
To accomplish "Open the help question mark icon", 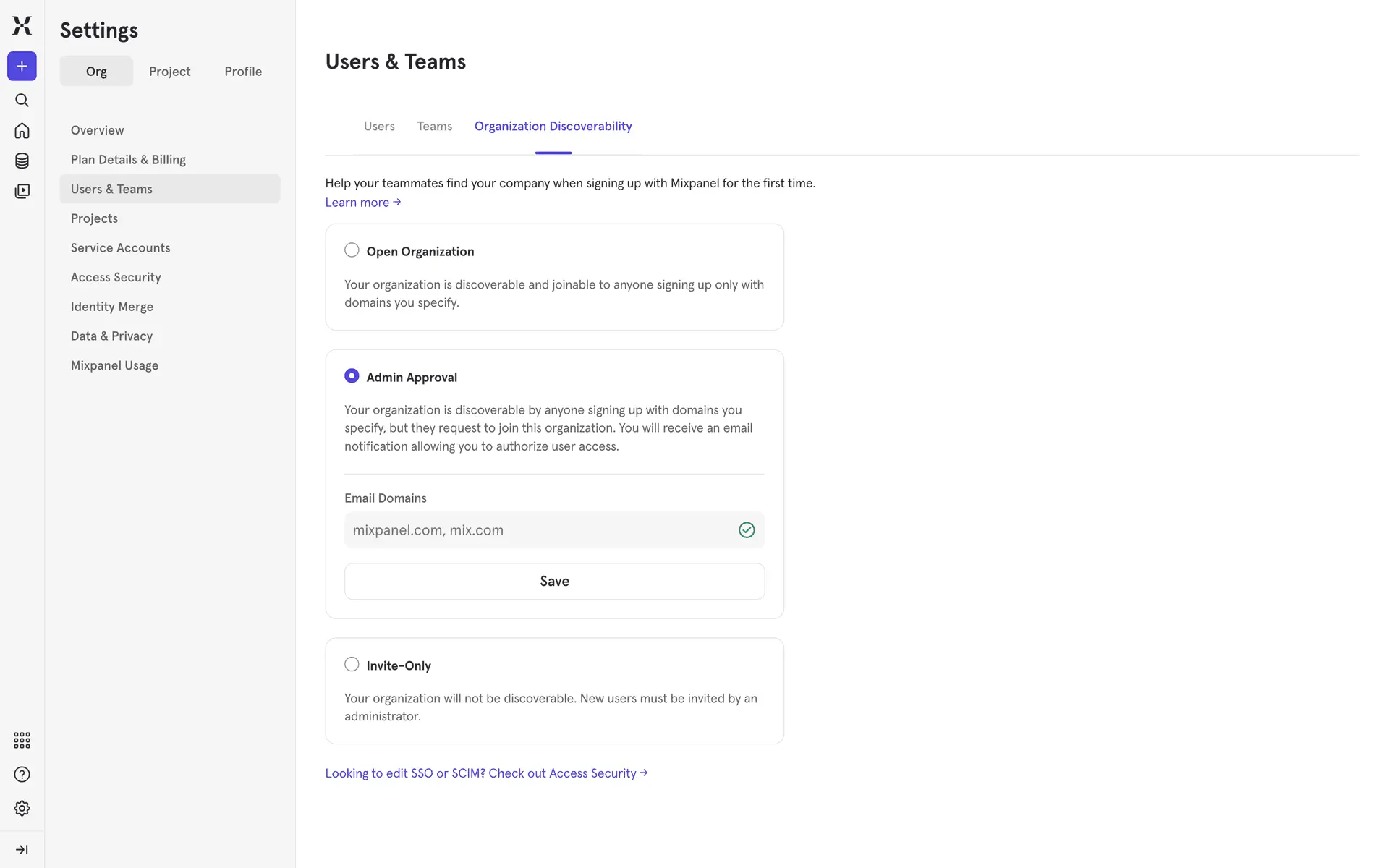I will click(22, 775).
